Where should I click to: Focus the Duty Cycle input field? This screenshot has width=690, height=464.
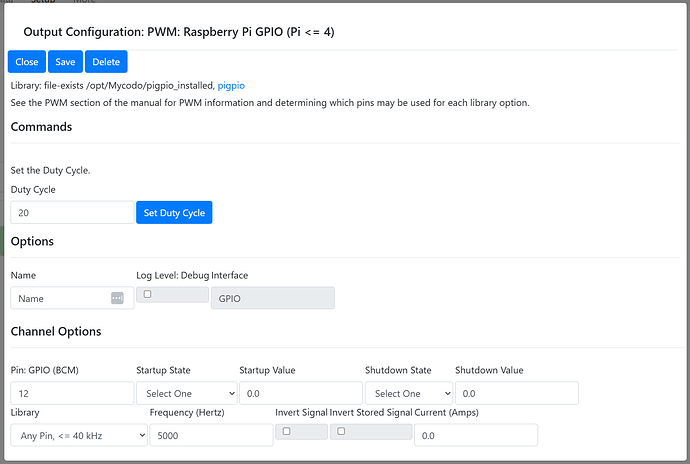(71, 213)
